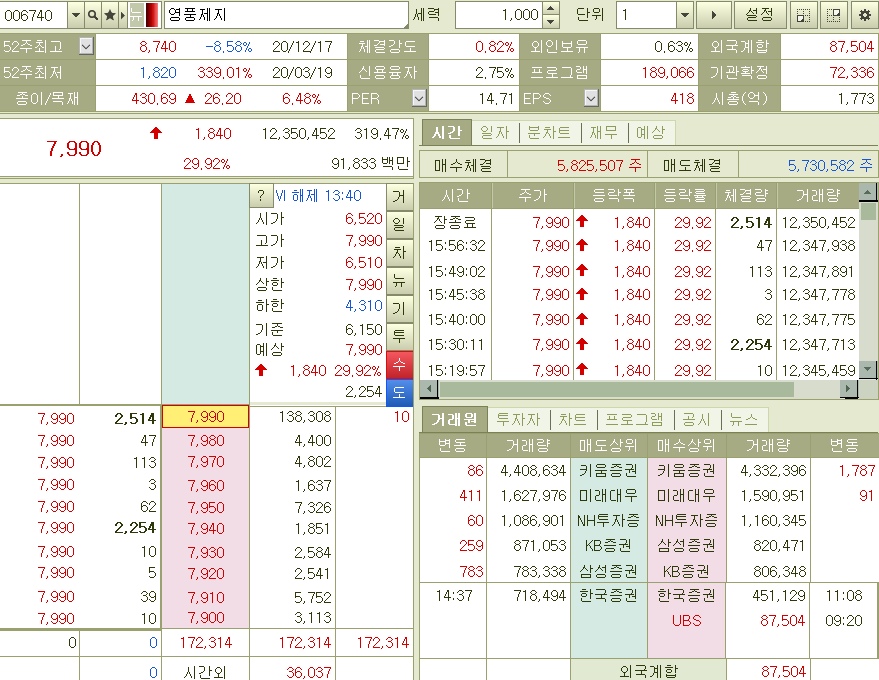Click the 7,980 price row in order book

pyautogui.click(x=205, y=441)
